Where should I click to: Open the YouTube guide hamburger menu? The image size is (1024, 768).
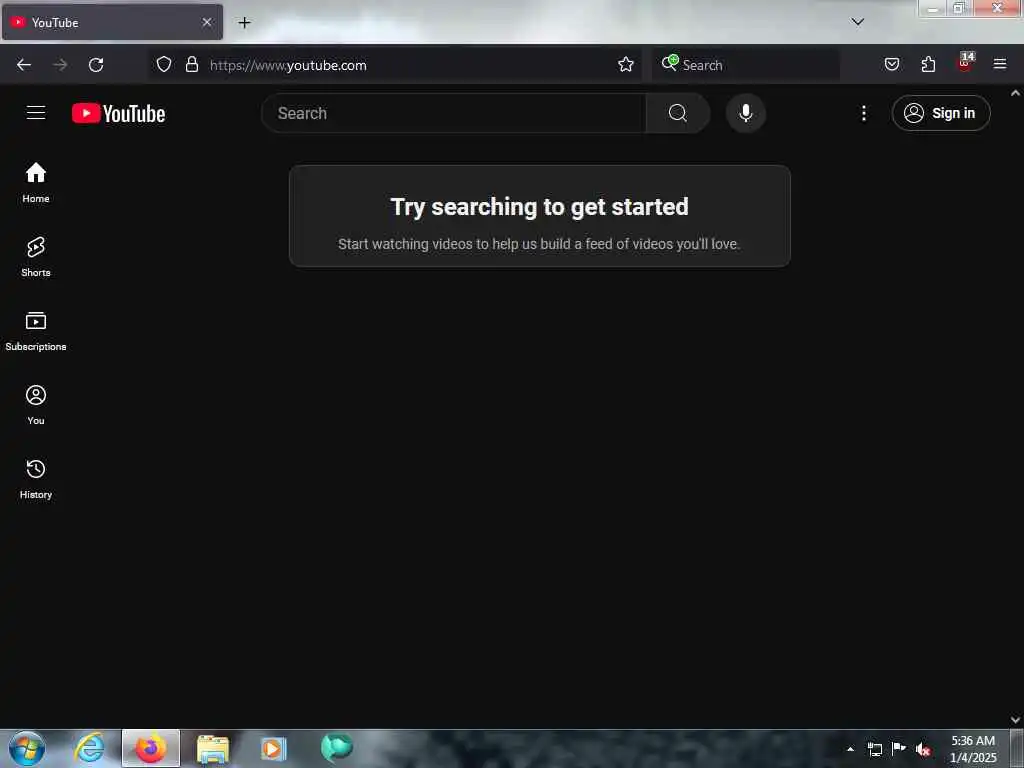point(36,113)
